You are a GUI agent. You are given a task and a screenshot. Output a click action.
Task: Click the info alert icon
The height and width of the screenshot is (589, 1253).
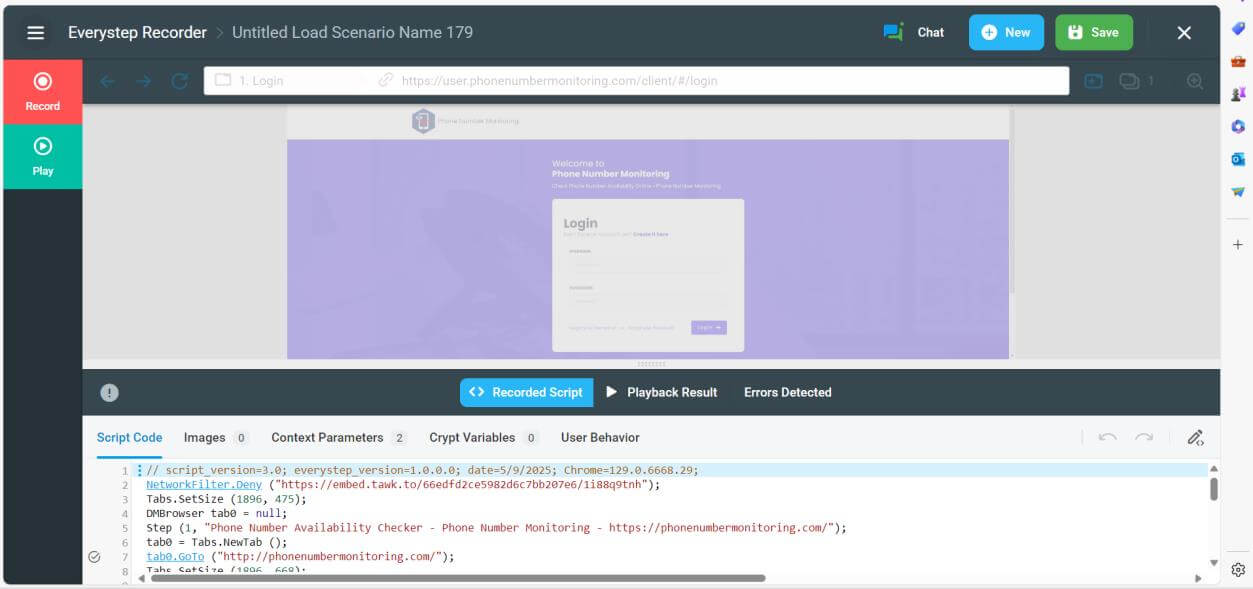tap(110, 393)
